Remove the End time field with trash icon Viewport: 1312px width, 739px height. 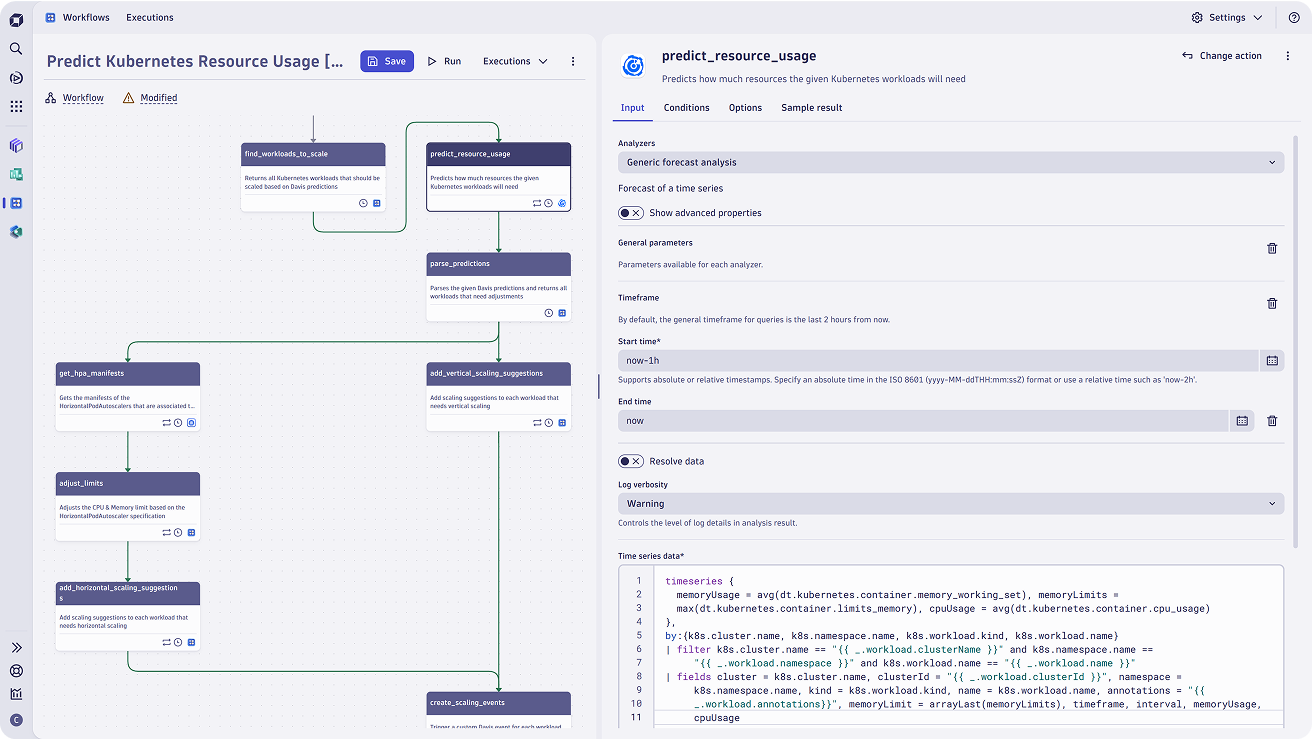tap(1272, 421)
